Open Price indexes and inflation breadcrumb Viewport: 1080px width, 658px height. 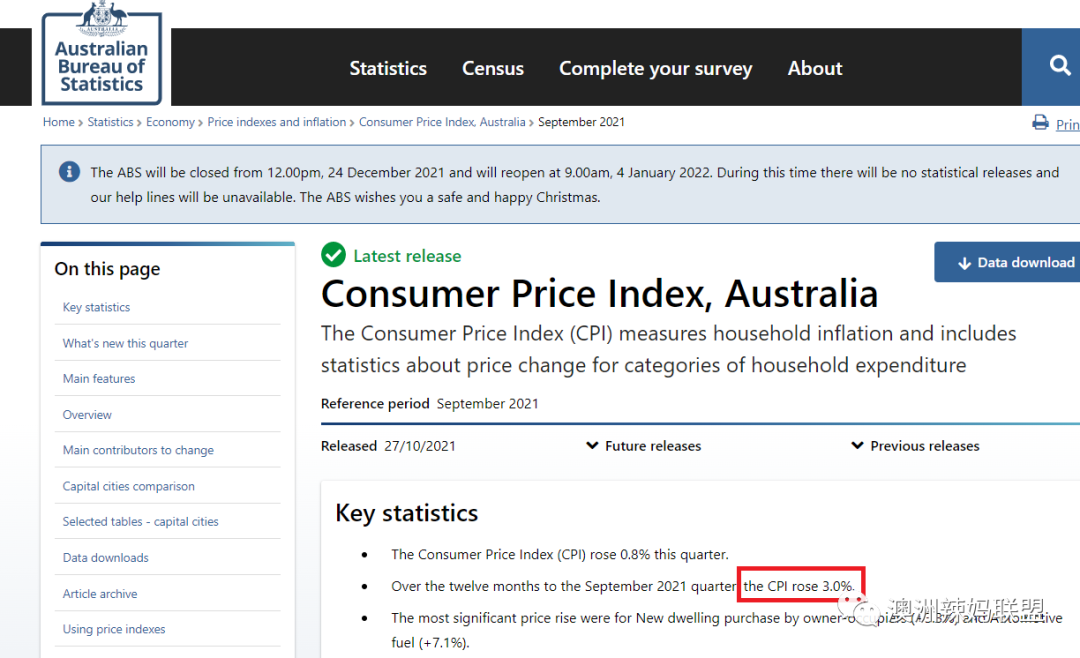[x=277, y=122]
